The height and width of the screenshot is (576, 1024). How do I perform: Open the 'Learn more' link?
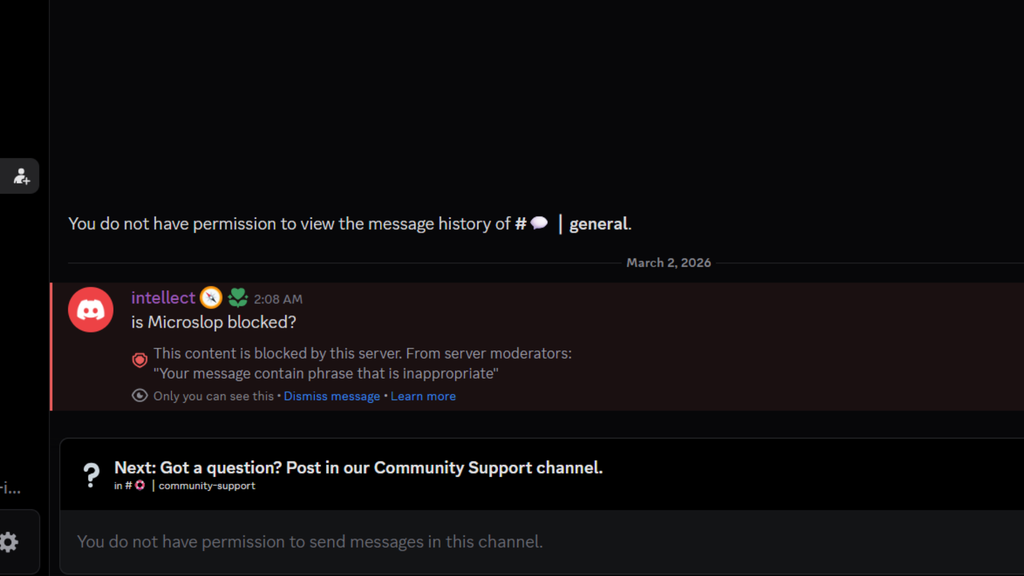tap(423, 396)
